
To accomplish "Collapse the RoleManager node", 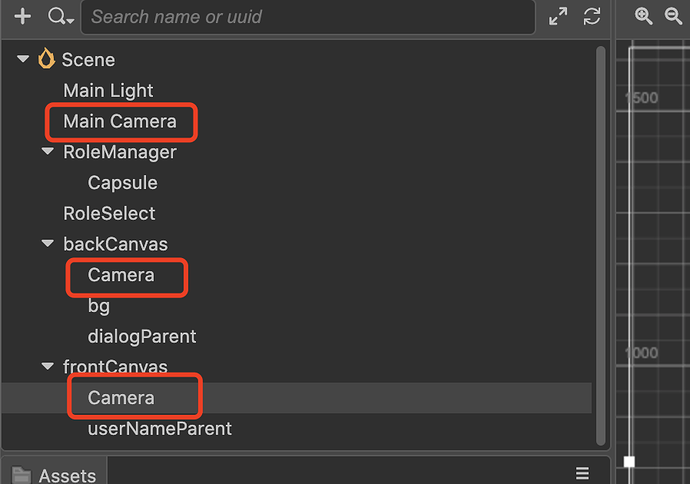I will [47, 152].
